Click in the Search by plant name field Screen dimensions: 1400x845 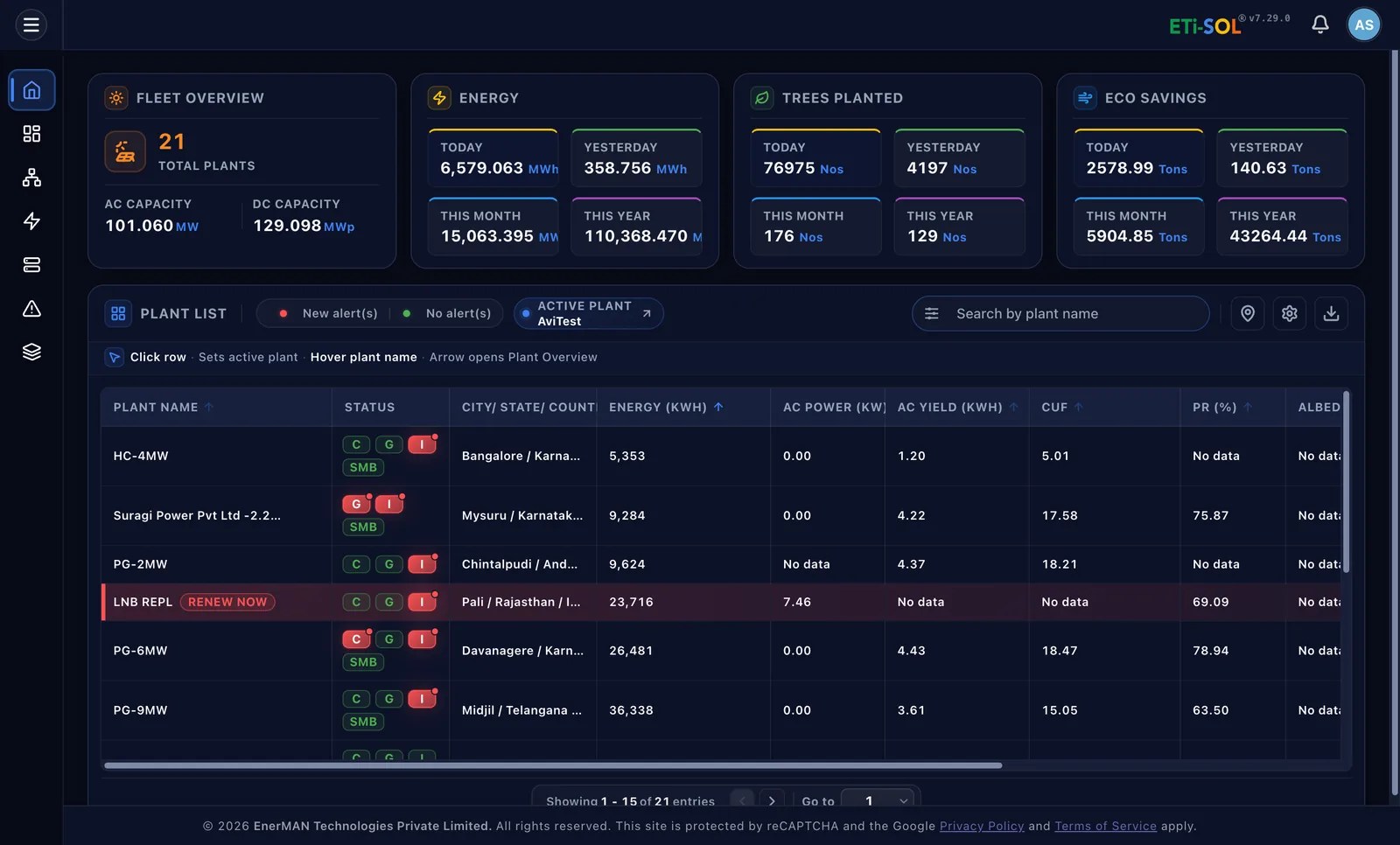point(1060,313)
